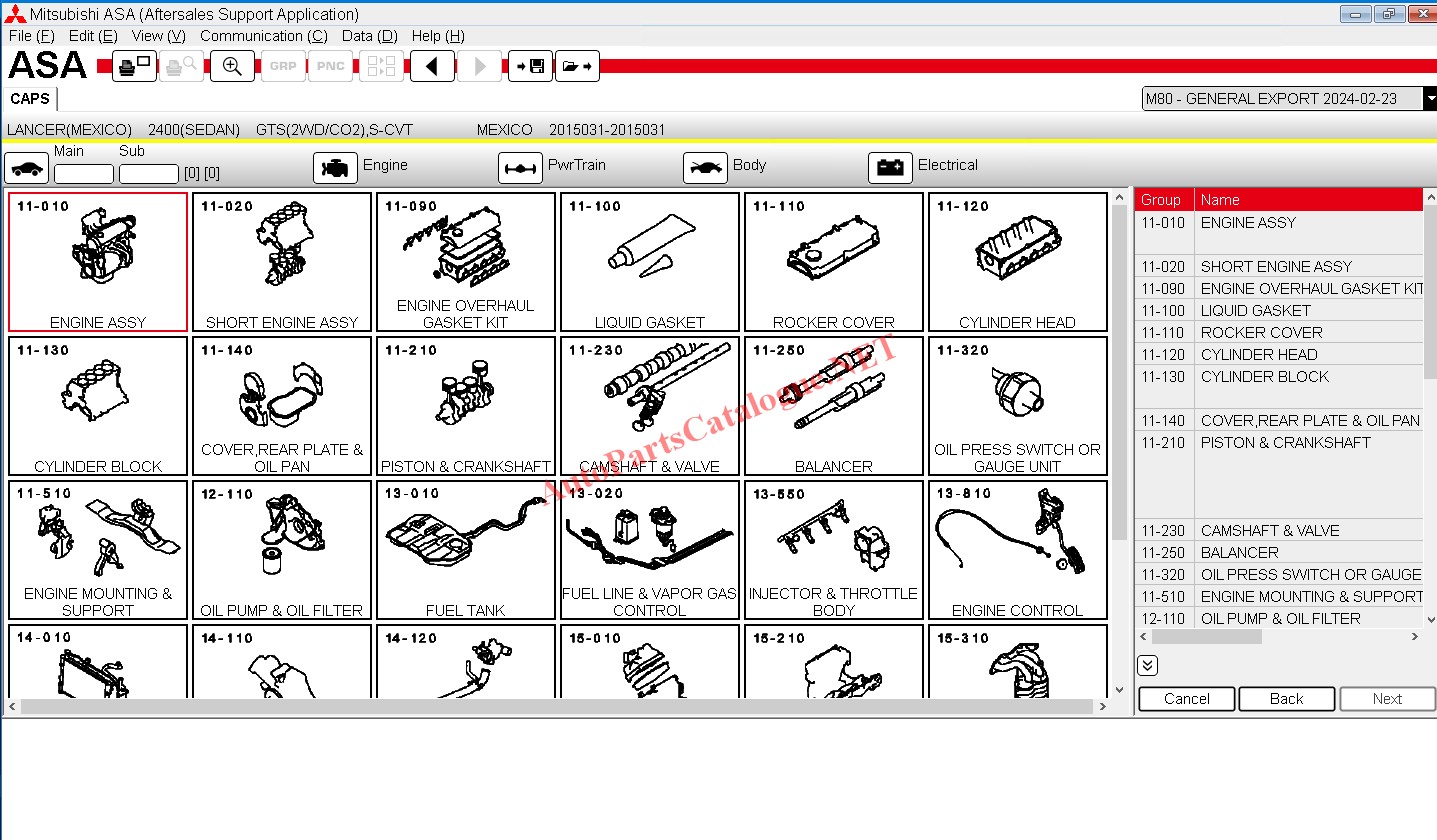Click the thumbnail grid horizontal scrollbar
The height and width of the screenshot is (840, 1437).
(x=557, y=706)
